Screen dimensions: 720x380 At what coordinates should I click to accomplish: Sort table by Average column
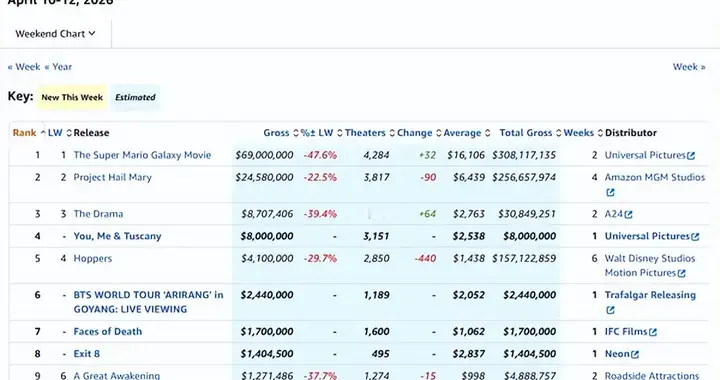(x=467, y=133)
